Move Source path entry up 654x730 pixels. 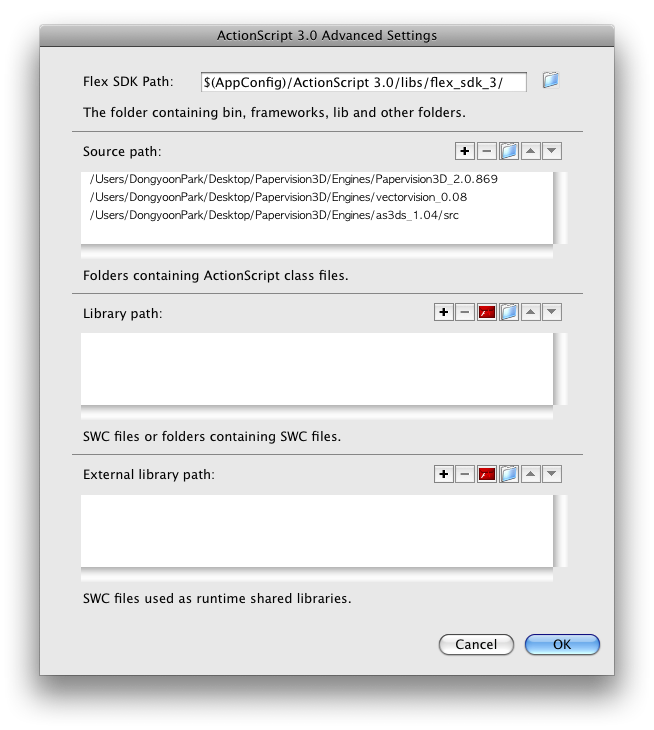tap(530, 151)
